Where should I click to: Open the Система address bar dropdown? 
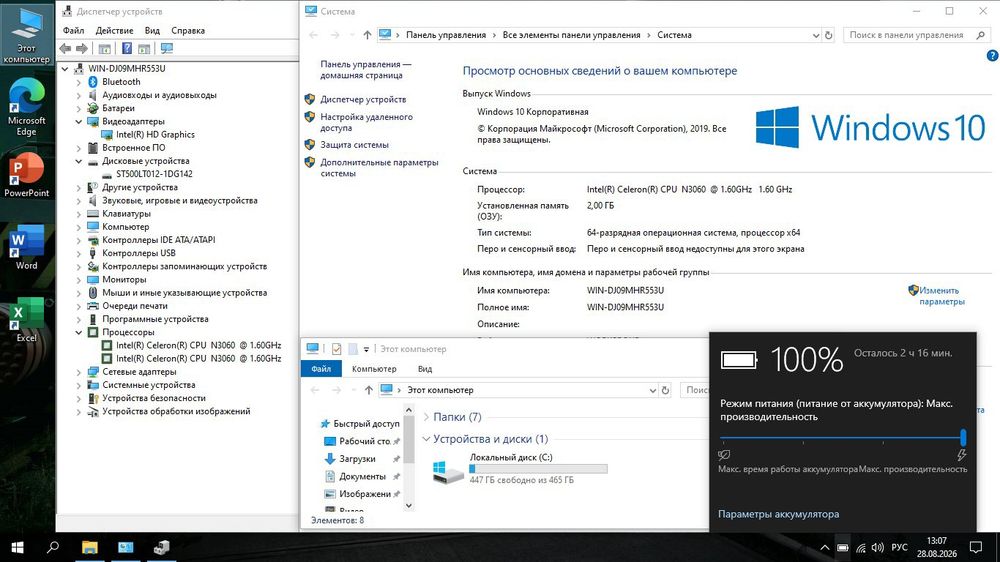tap(816, 36)
